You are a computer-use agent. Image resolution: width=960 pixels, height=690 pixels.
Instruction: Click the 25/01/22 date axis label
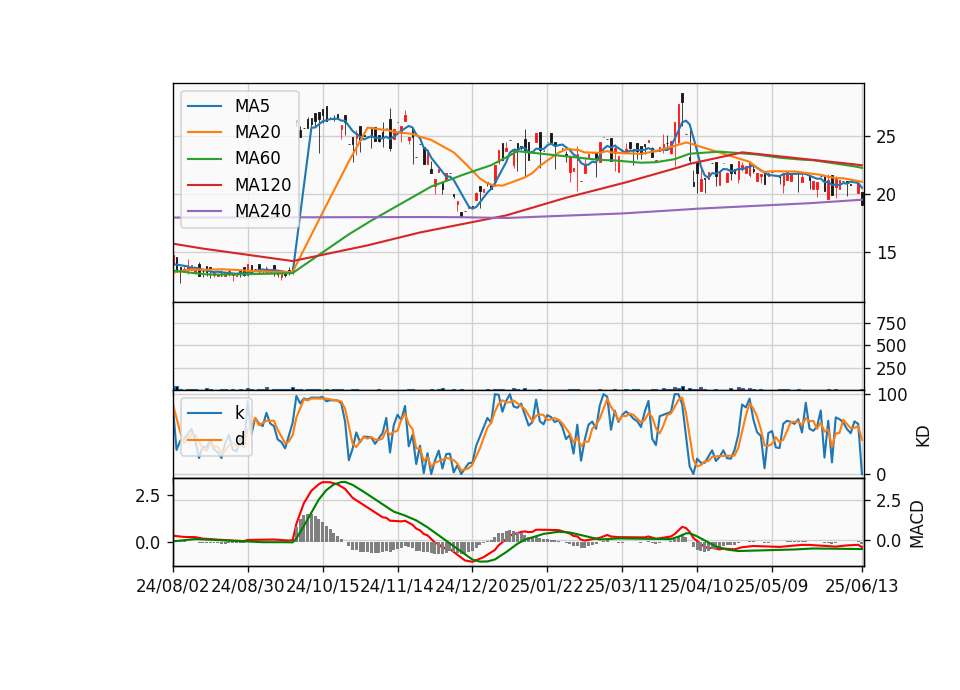coord(547,586)
